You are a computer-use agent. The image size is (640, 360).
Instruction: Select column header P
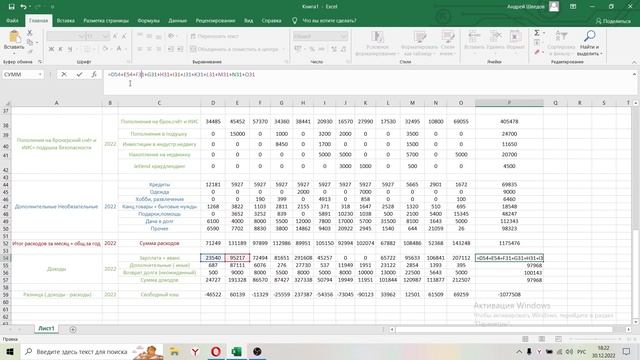[x=509, y=103]
